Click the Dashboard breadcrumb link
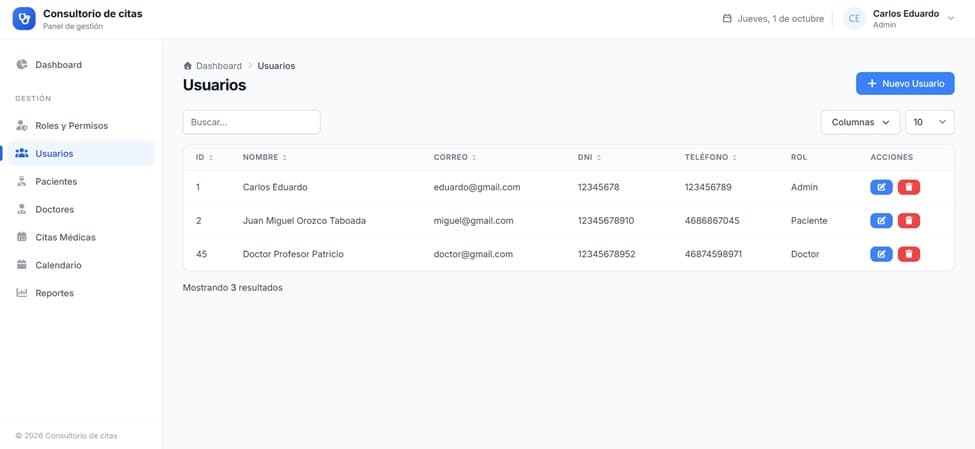 [x=219, y=66]
